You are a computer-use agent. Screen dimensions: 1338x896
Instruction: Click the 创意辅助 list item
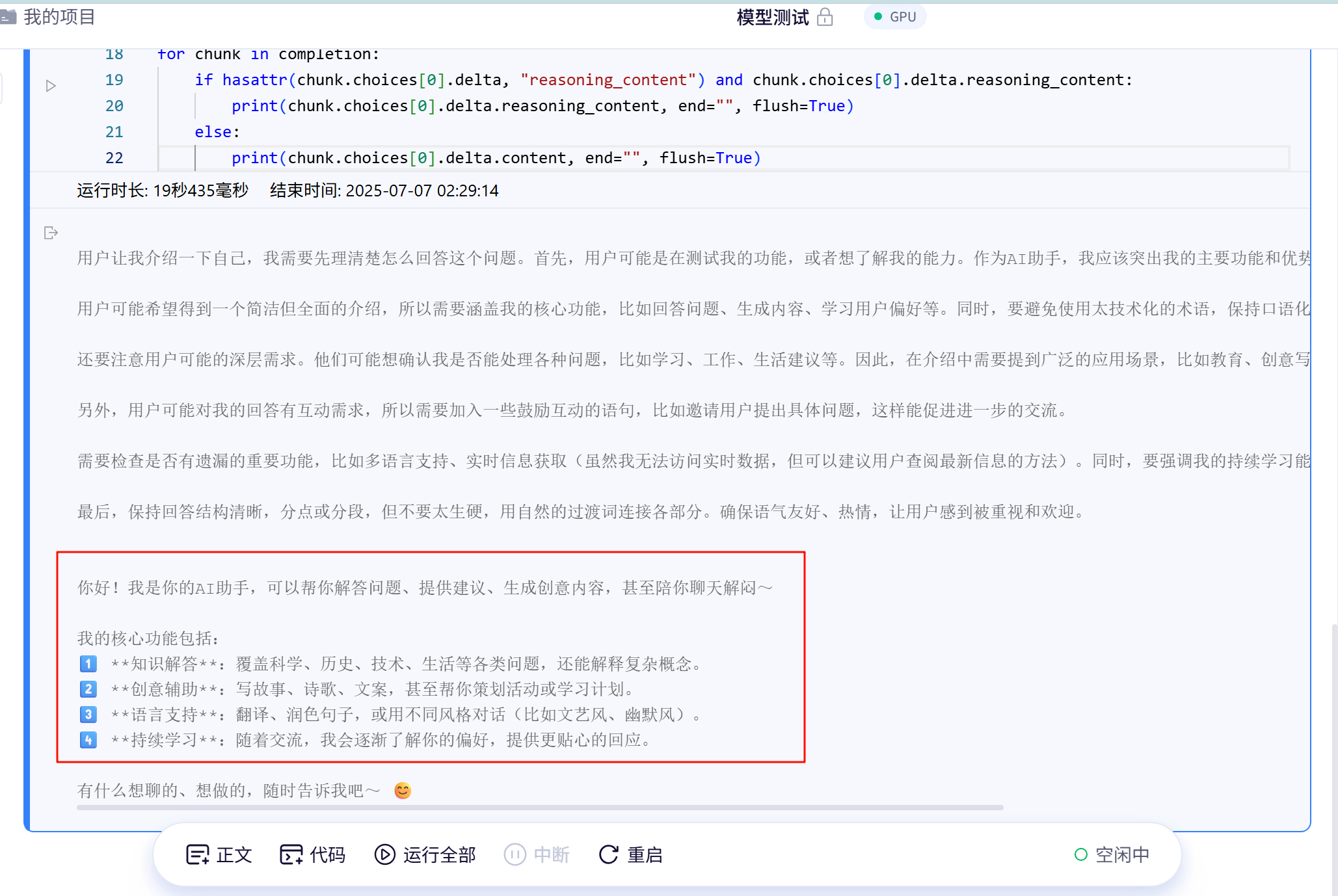pos(357,689)
